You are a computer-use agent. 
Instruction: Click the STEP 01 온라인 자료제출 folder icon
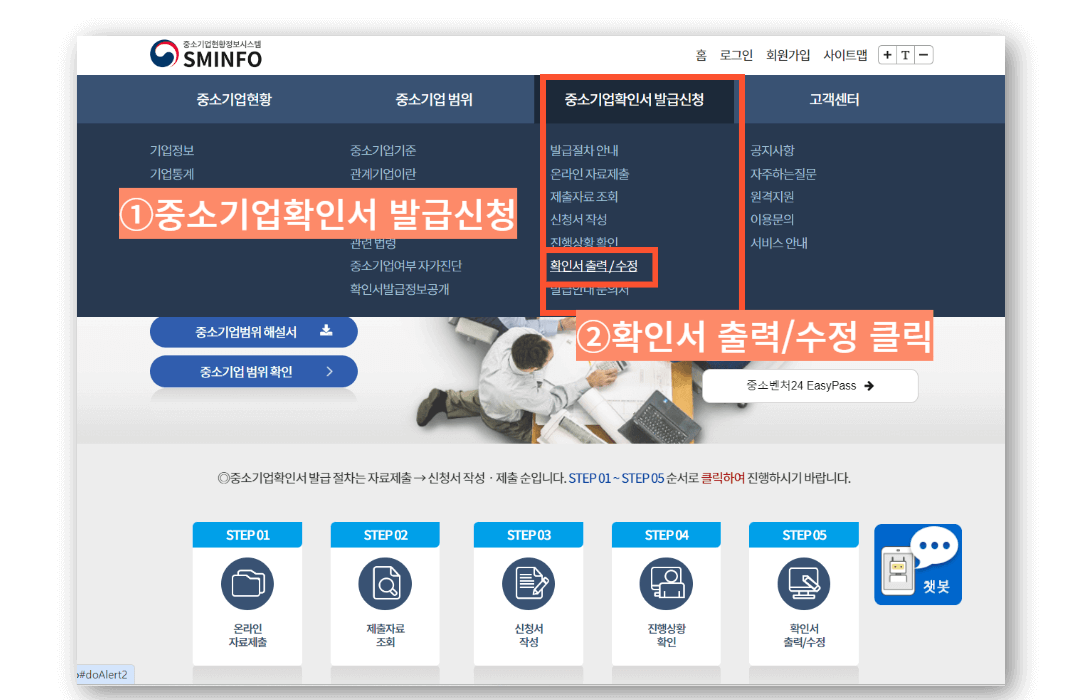click(247, 583)
